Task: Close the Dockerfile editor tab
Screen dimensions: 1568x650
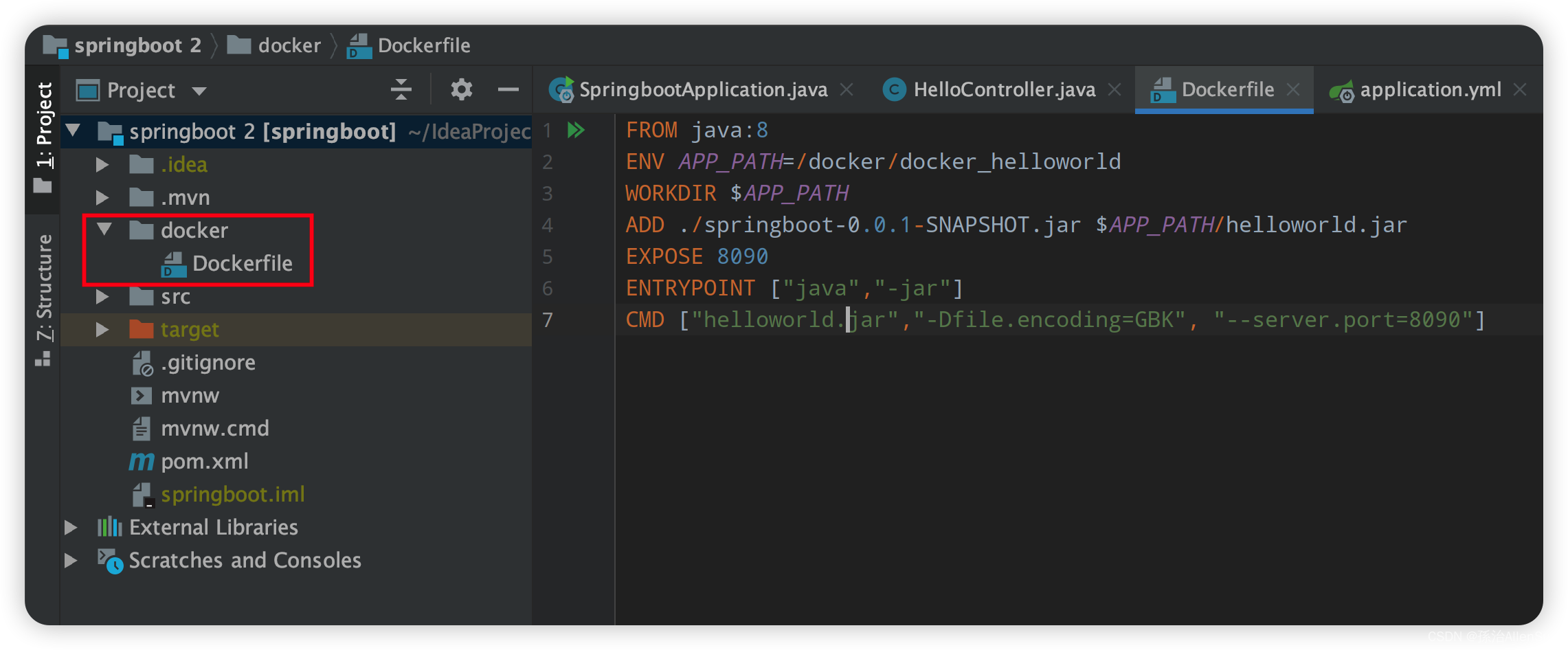Action: point(1293,90)
